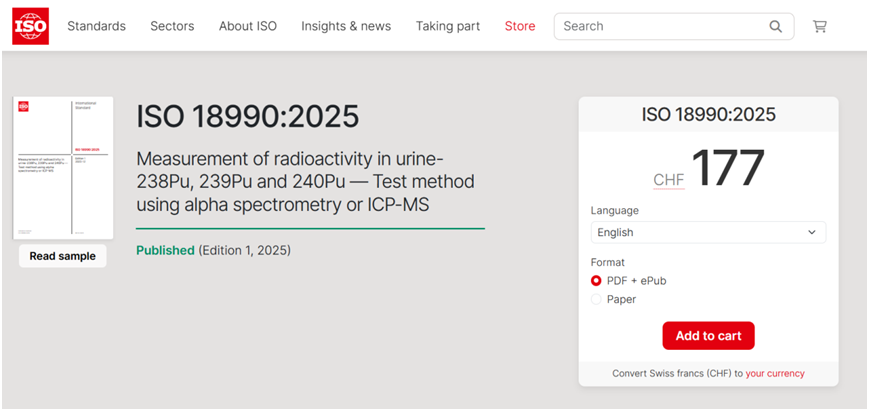Image resolution: width=869 pixels, height=411 pixels.
Task: Click the Read sample button
Action: pyautogui.click(x=62, y=256)
